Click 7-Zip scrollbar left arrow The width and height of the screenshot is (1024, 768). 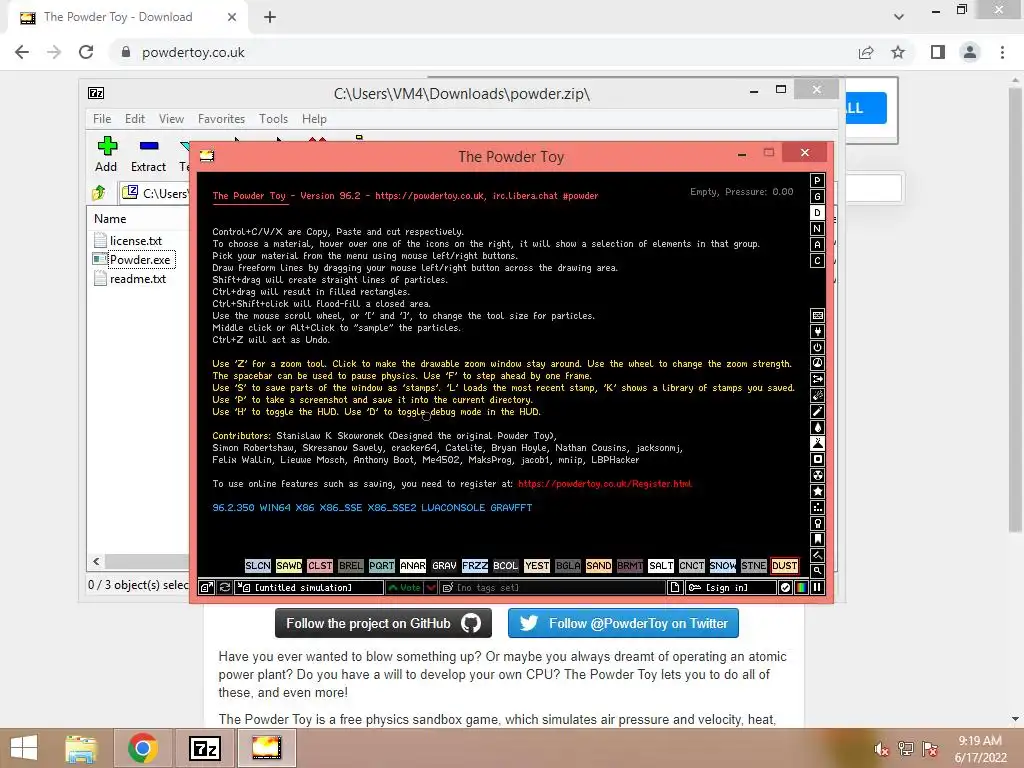click(x=97, y=562)
